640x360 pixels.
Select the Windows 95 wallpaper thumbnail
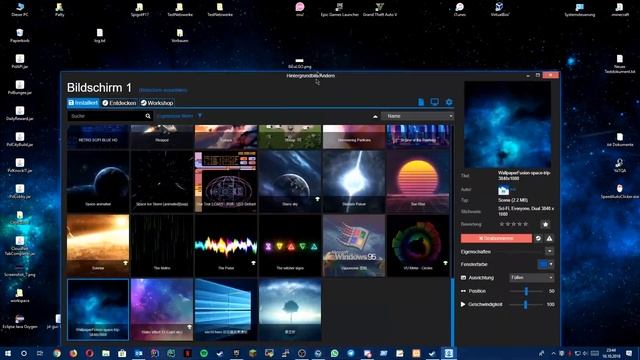tap(354, 246)
